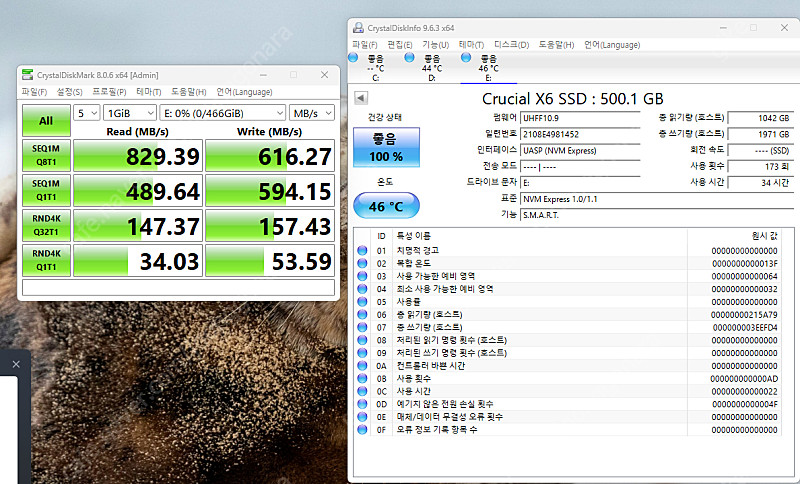Click the 616.27 write result bar

[270, 156]
